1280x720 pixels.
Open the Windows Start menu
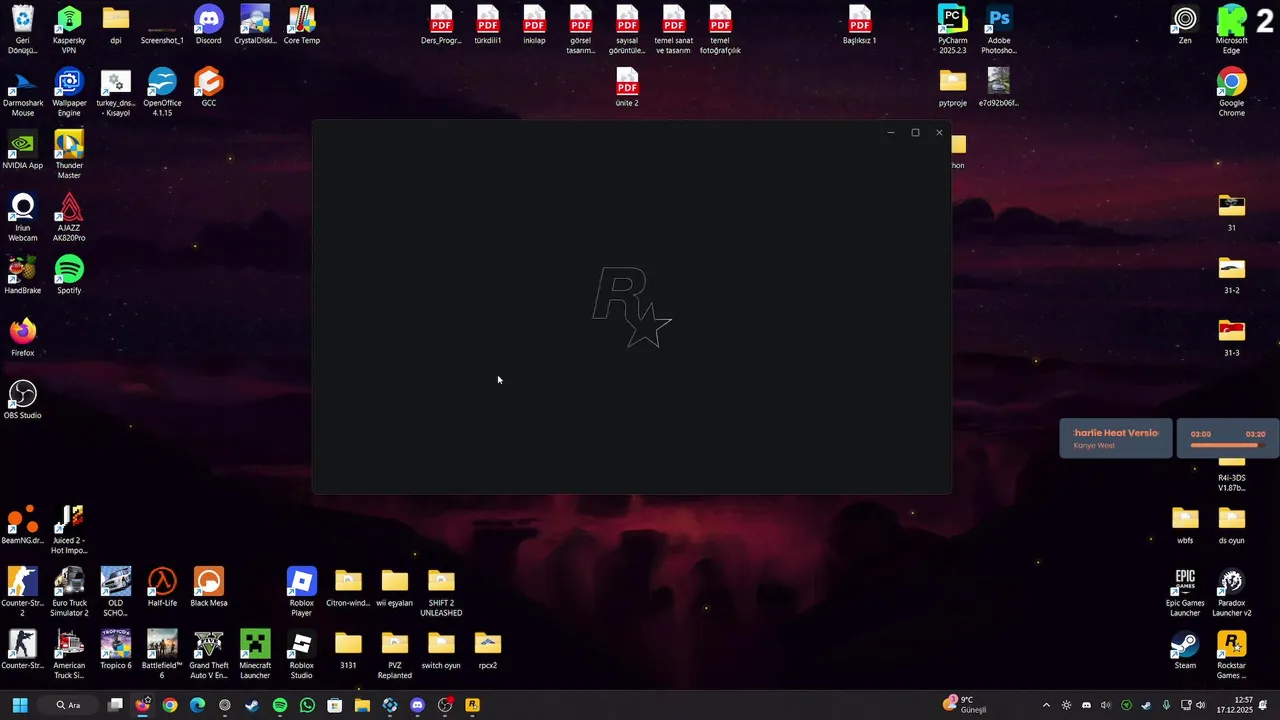coord(20,705)
